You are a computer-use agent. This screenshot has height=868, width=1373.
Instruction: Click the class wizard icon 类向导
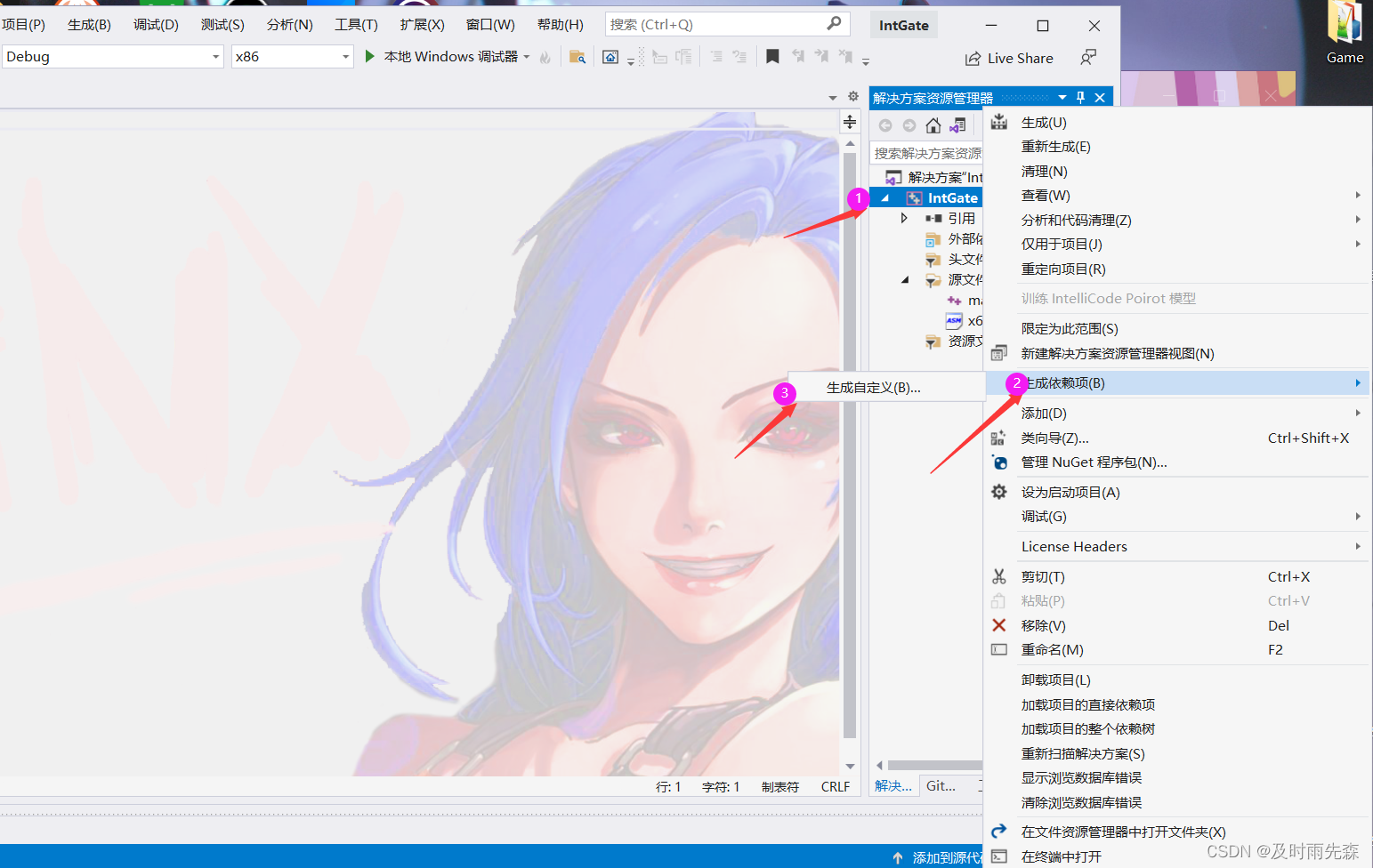click(x=998, y=438)
